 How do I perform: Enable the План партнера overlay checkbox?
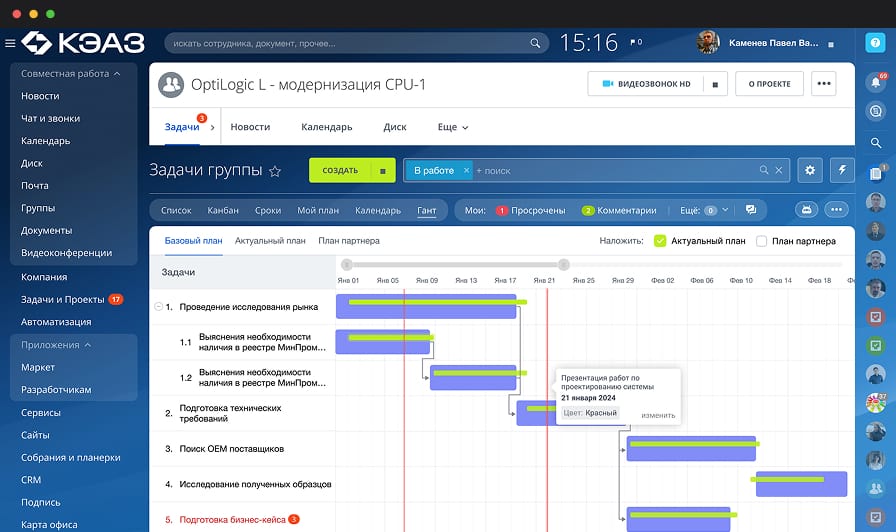tap(762, 241)
